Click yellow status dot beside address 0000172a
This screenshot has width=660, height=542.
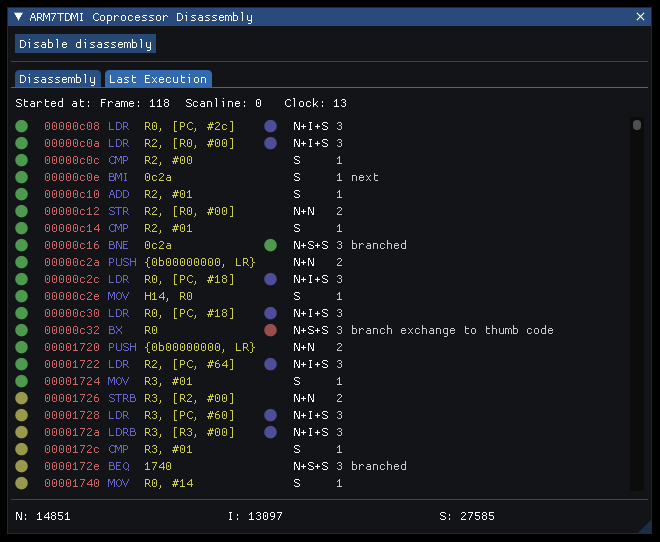(x=21, y=432)
